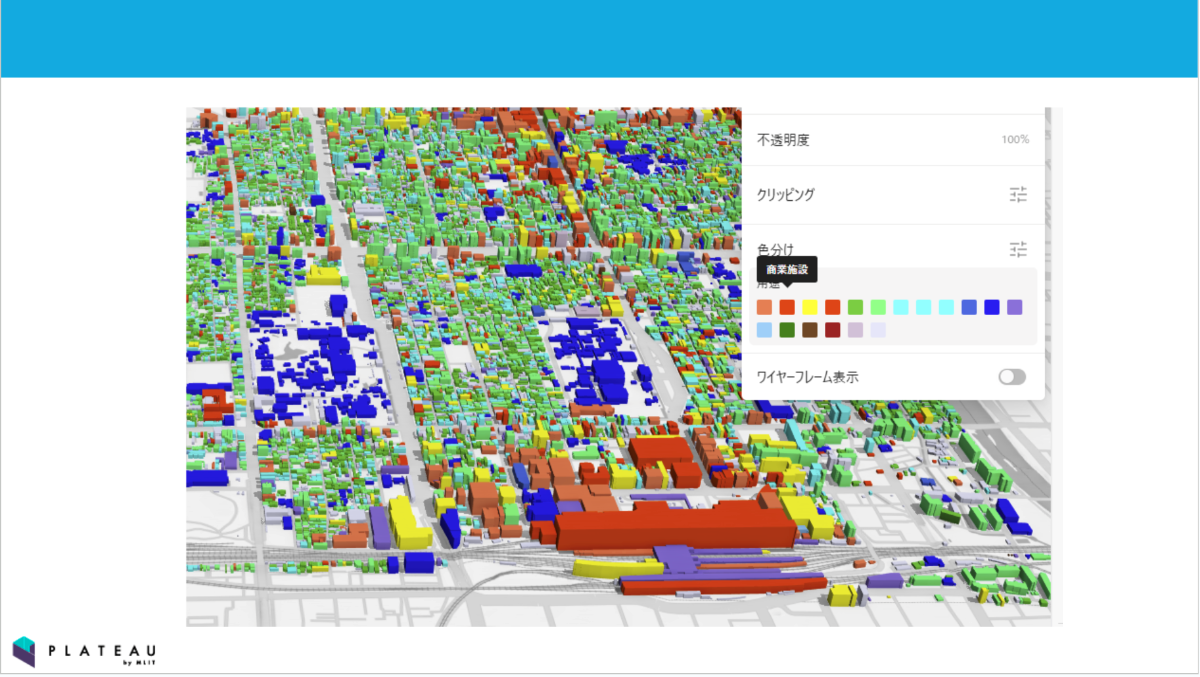This screenshot has height=677, width=1200.
Task: Click the PLATEAU by MLIT logo
Action: click(84, 653)
